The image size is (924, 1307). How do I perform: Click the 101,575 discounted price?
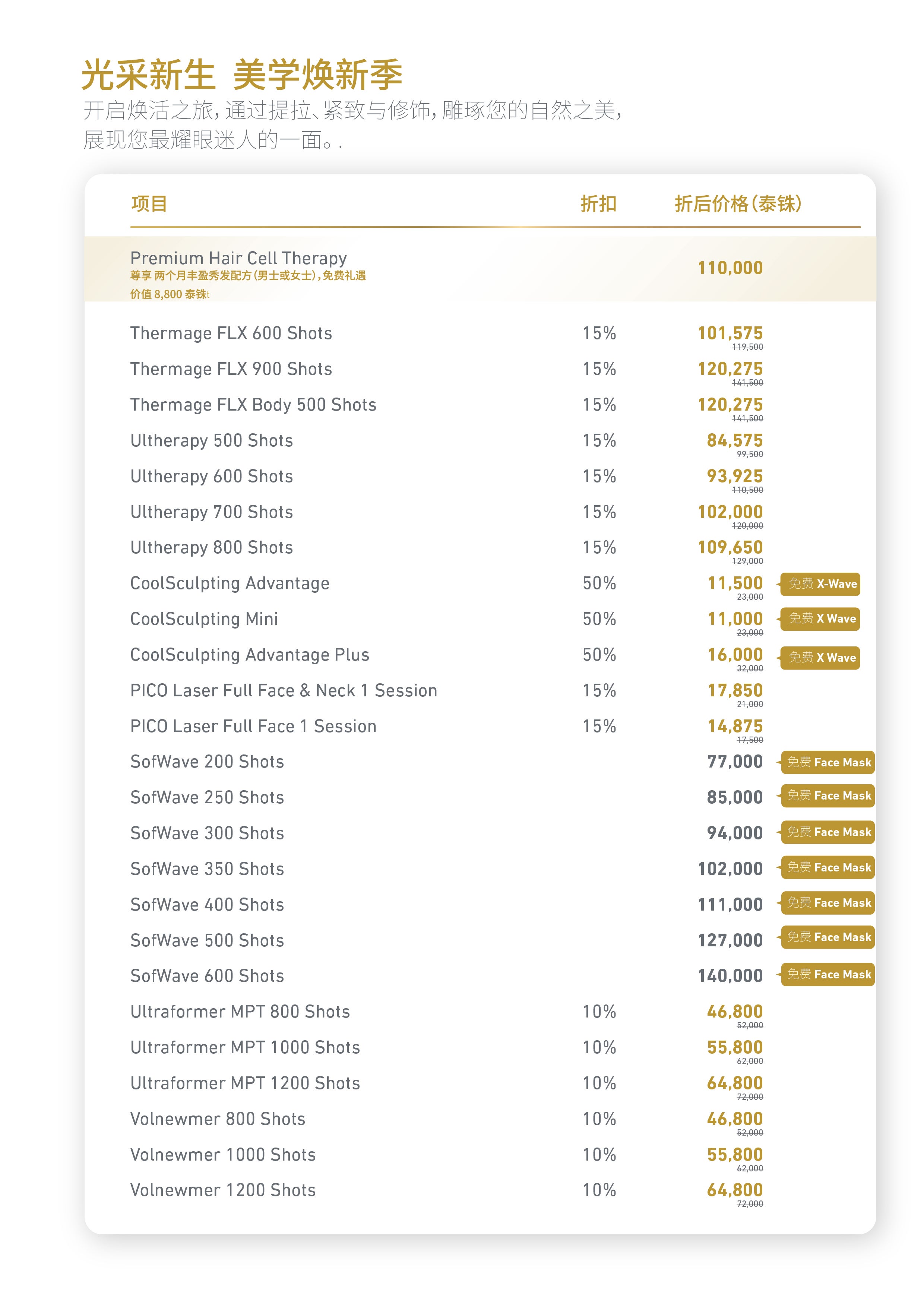(x=730, y=333)
